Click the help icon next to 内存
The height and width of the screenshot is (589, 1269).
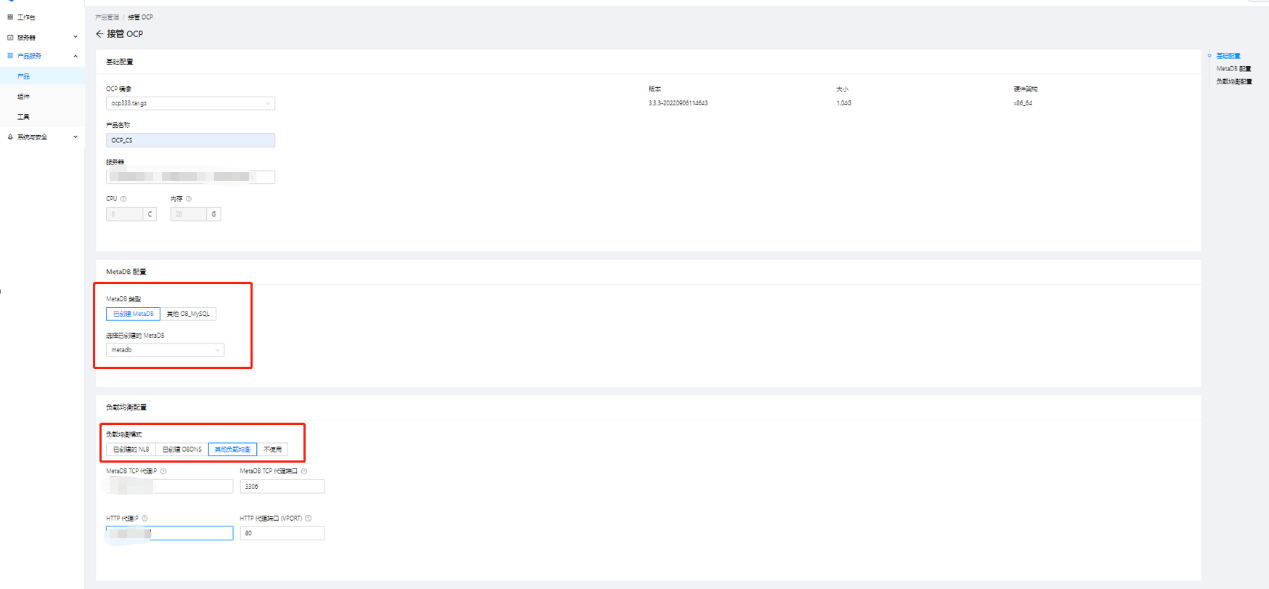click(x=188, y=198)
